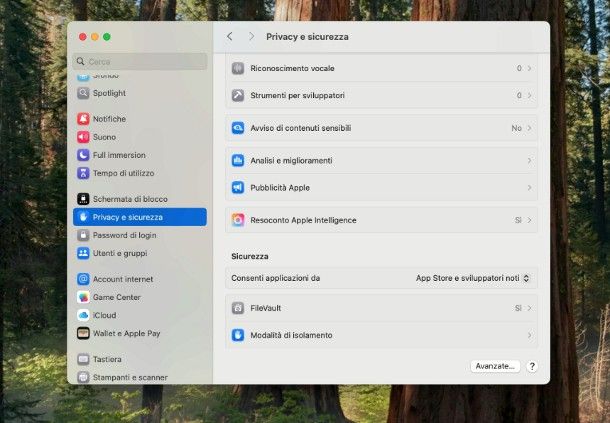Screen dimensions: 610x423
Task: Select the Suono speaker icon
Action: (x=83, y=137)
